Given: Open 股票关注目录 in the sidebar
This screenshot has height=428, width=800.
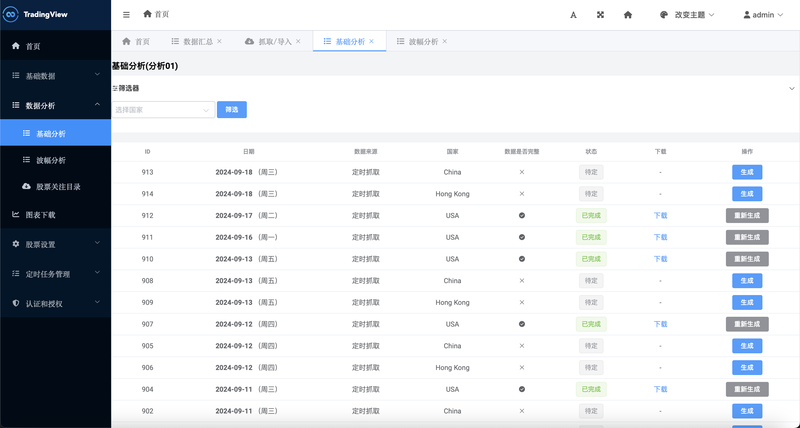Looking at the screenshot, I should click(56, 186).
